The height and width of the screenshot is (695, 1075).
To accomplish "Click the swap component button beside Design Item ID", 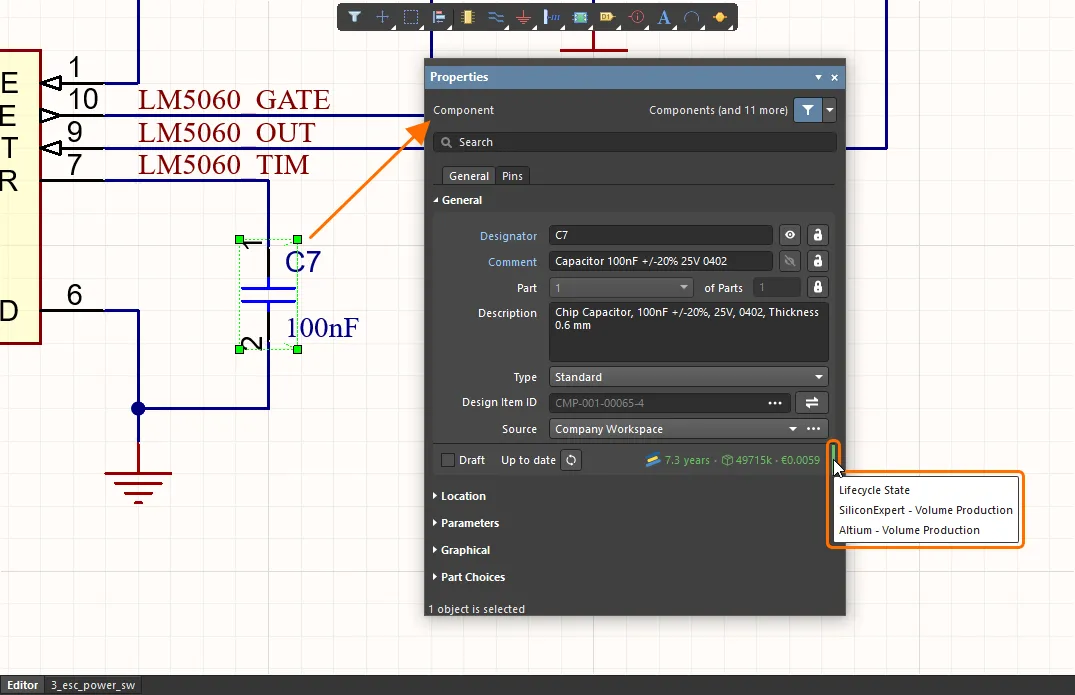I will [x=812, y=403].
